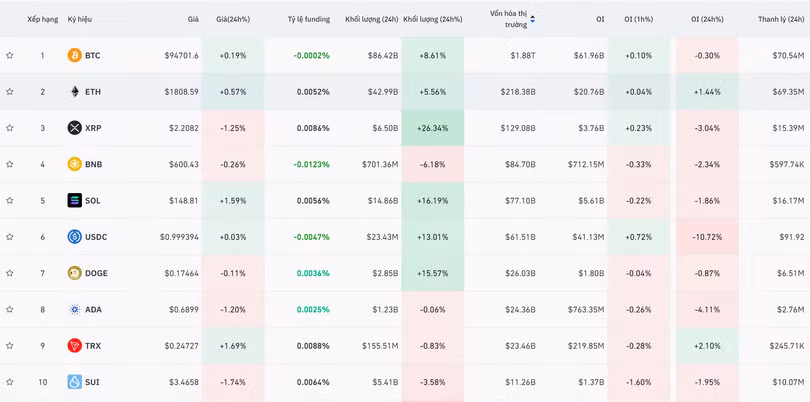Select the Xếp hạng column header
This screenshot has width=810, height=402.
[42, 19]
